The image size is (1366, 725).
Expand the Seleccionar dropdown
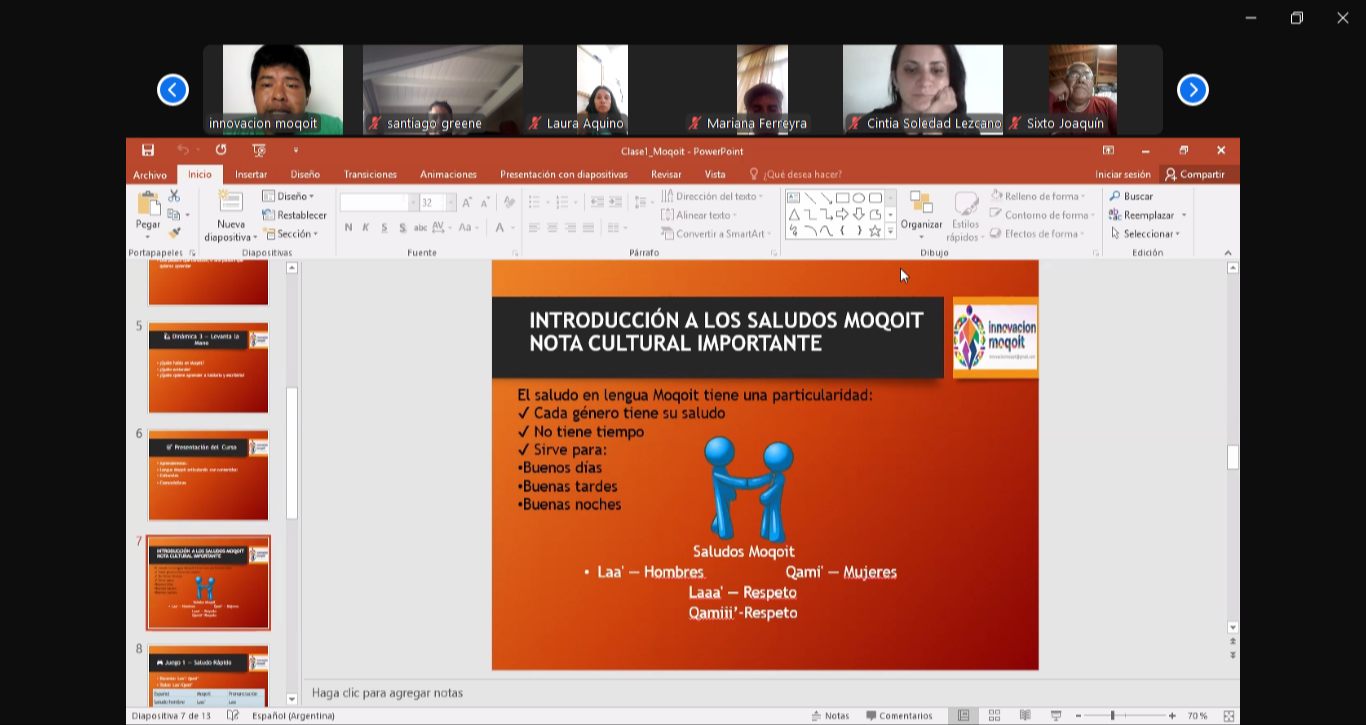point(1146,234)
